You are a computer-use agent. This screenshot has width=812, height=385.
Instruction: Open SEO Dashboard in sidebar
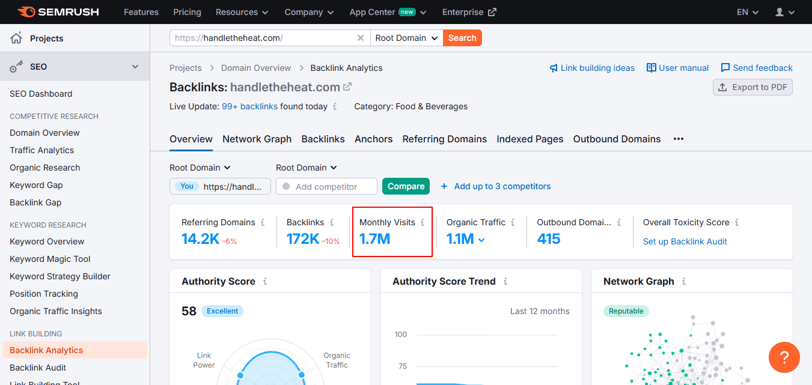(41, 94)
